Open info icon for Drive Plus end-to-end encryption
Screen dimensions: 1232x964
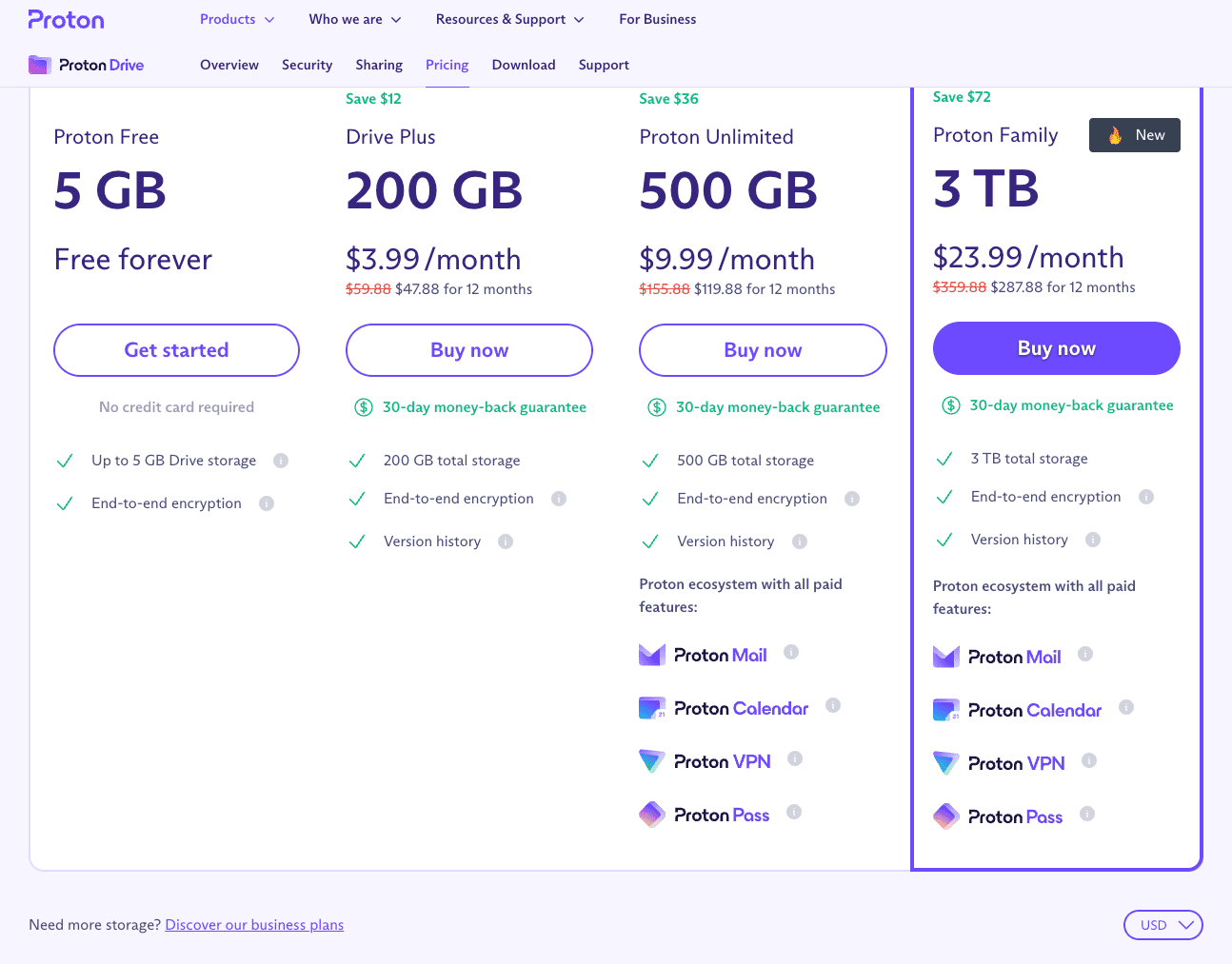[x=559, y=499]
